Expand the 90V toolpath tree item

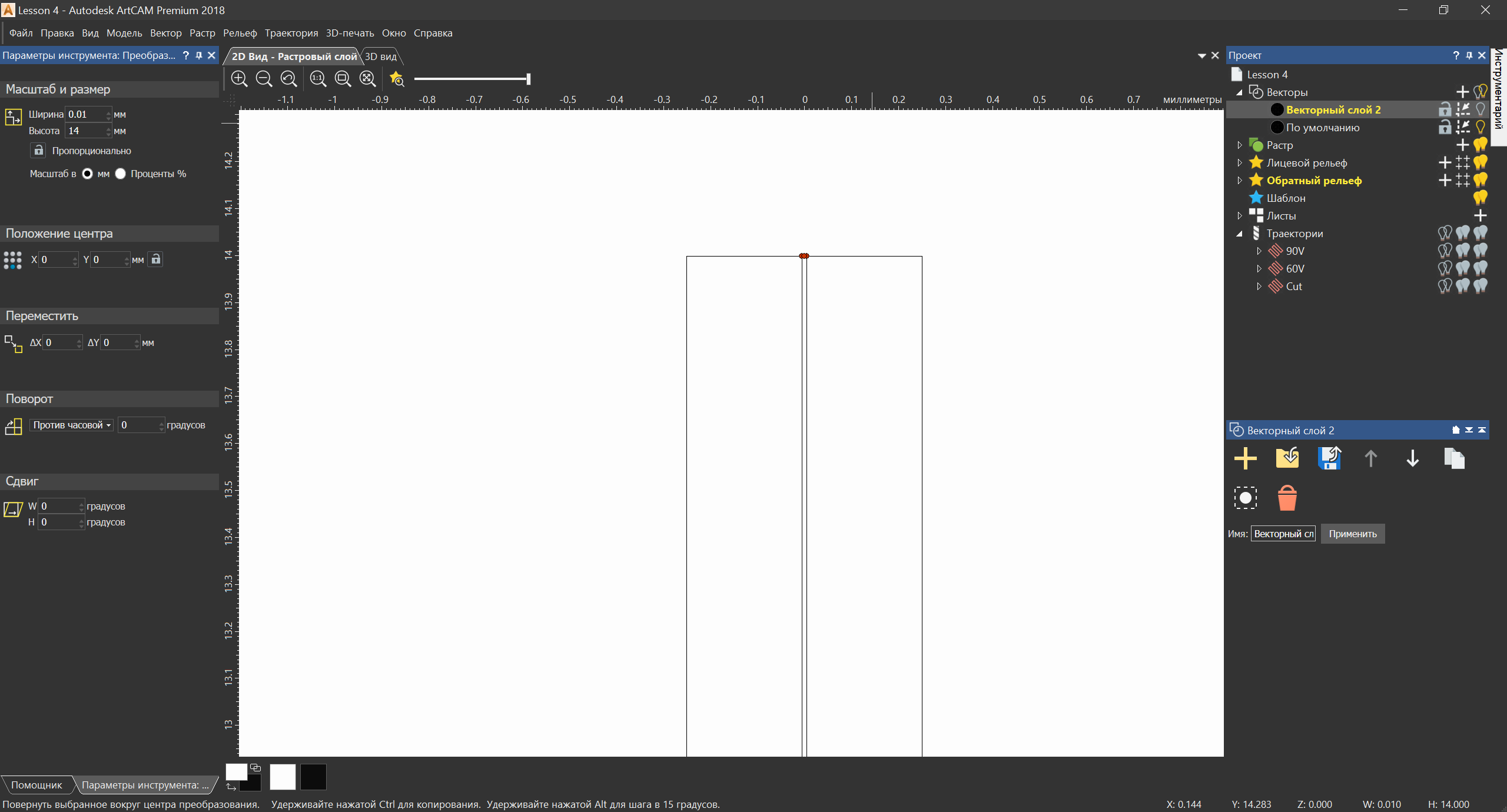pyautogui.click(x=1259, y=251)
